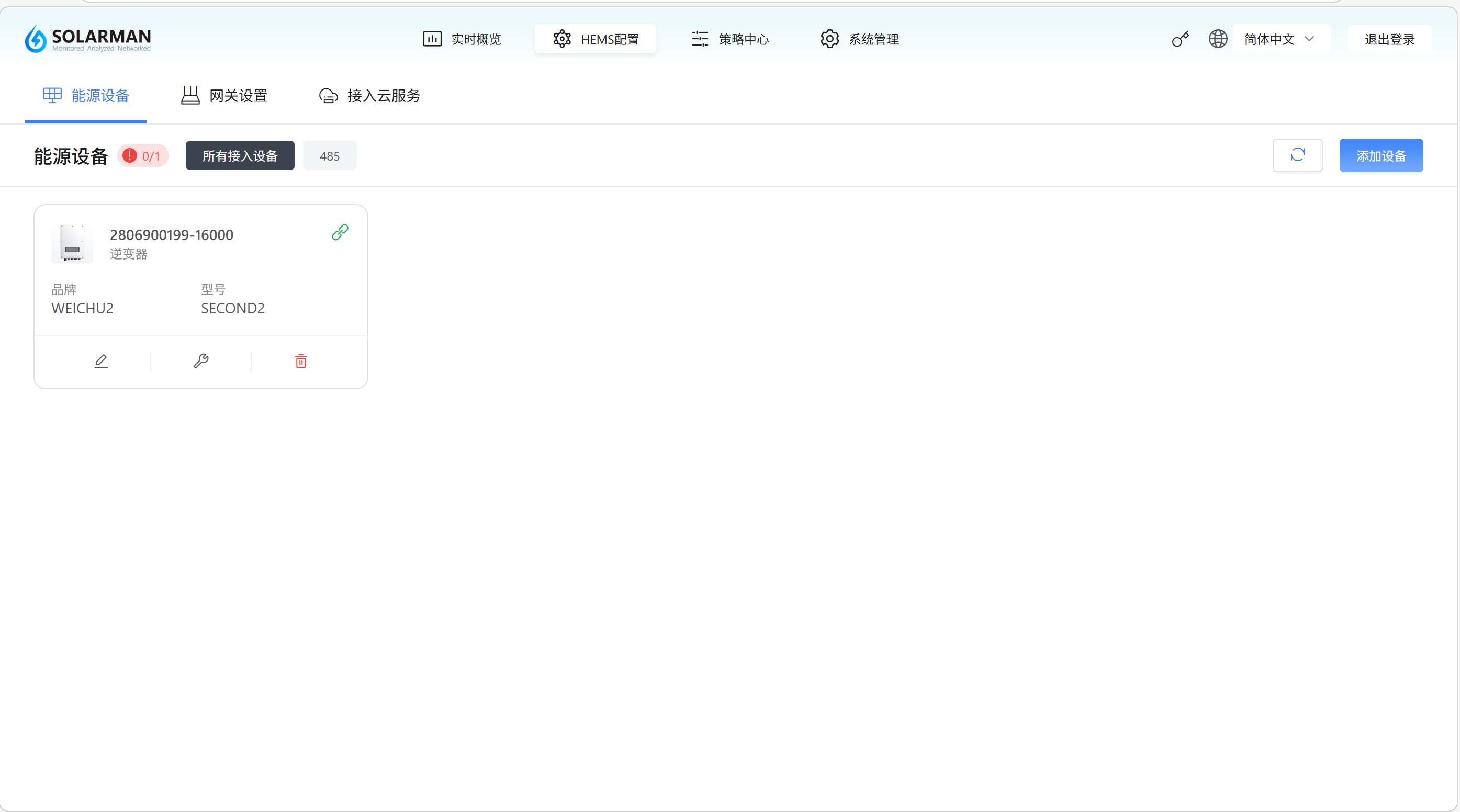Click the 添加设备 button
This screenshot has width=1460, height=812.
tap(1380, 156)
